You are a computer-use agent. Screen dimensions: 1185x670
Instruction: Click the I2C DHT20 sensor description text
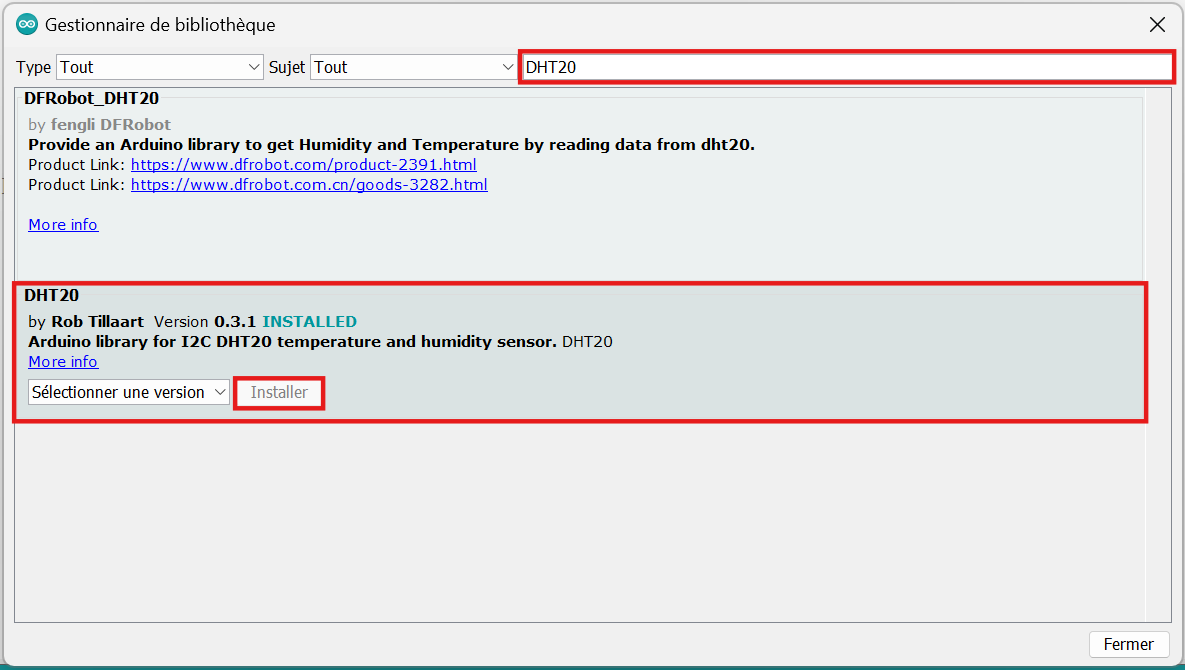coord(292,341)
